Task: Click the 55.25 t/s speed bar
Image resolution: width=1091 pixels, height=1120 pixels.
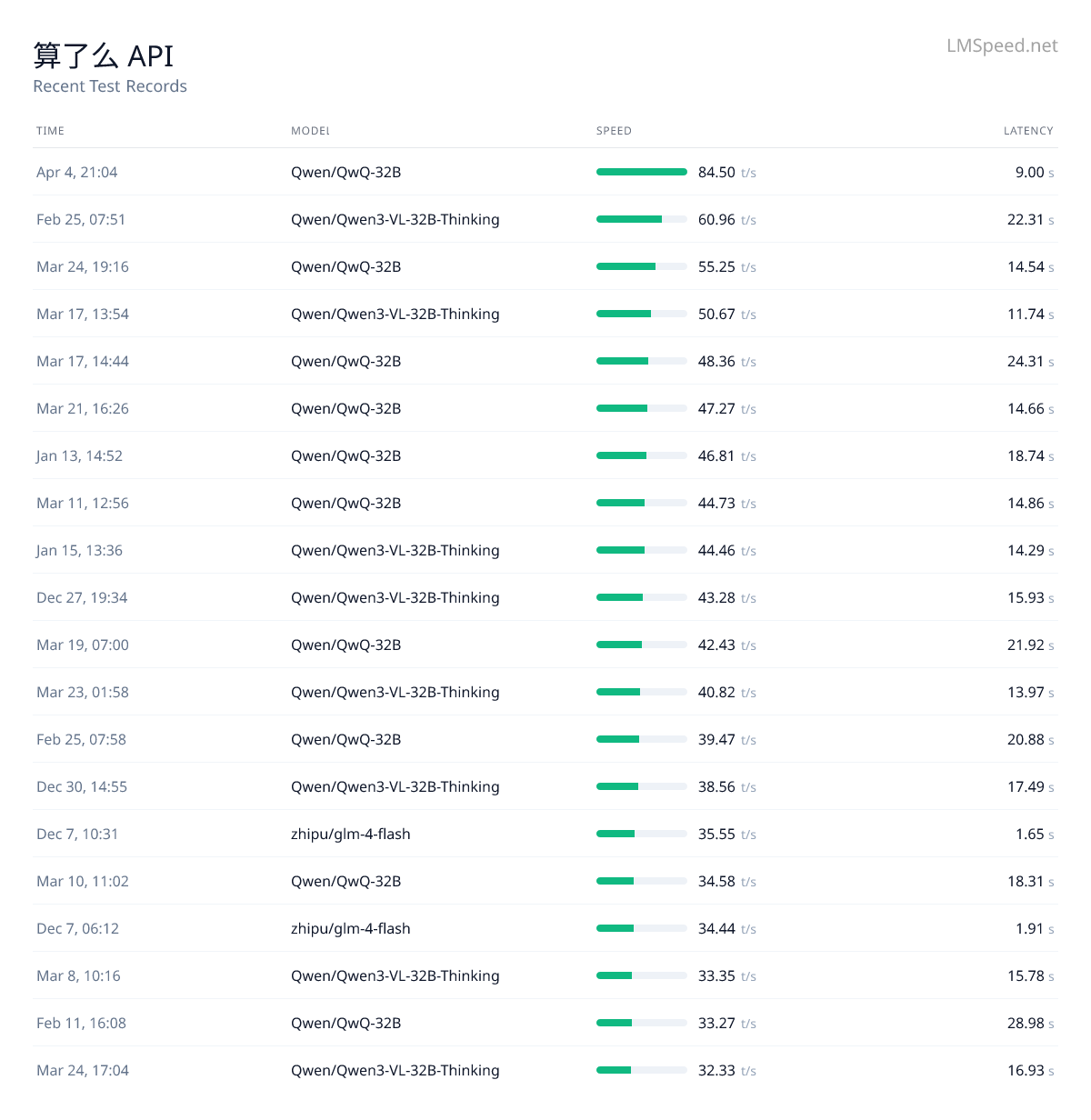Action: (642, 266)
